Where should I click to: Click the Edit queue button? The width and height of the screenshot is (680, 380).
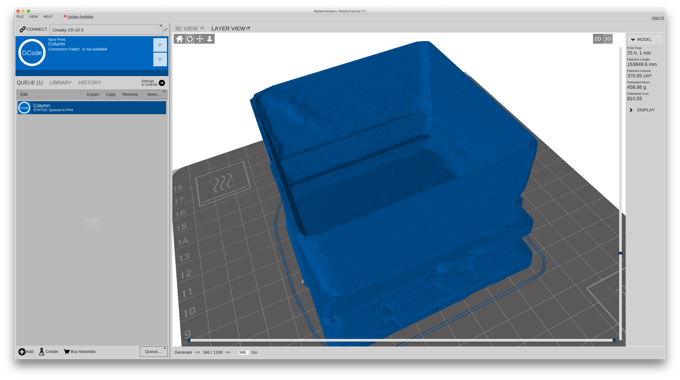[24, 94]
